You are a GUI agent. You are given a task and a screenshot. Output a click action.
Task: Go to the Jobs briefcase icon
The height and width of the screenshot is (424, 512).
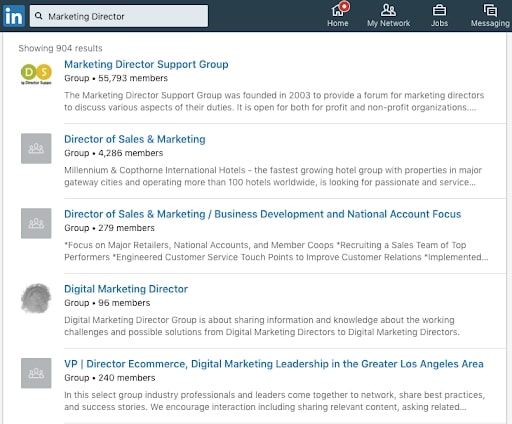439,10
